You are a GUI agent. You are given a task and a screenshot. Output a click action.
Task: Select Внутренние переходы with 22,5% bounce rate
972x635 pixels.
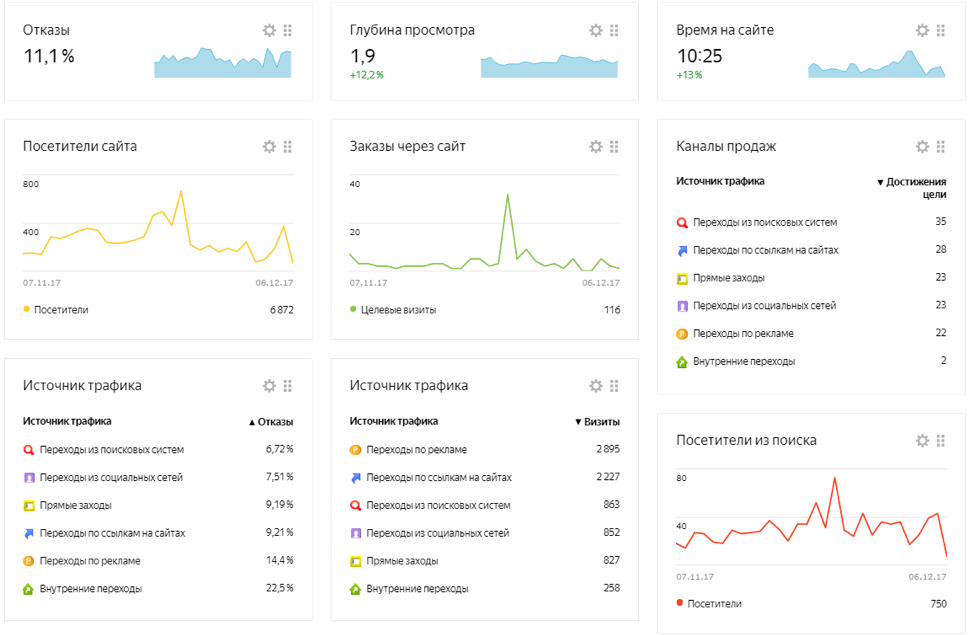pyautogui.click(x=90, y=589)
